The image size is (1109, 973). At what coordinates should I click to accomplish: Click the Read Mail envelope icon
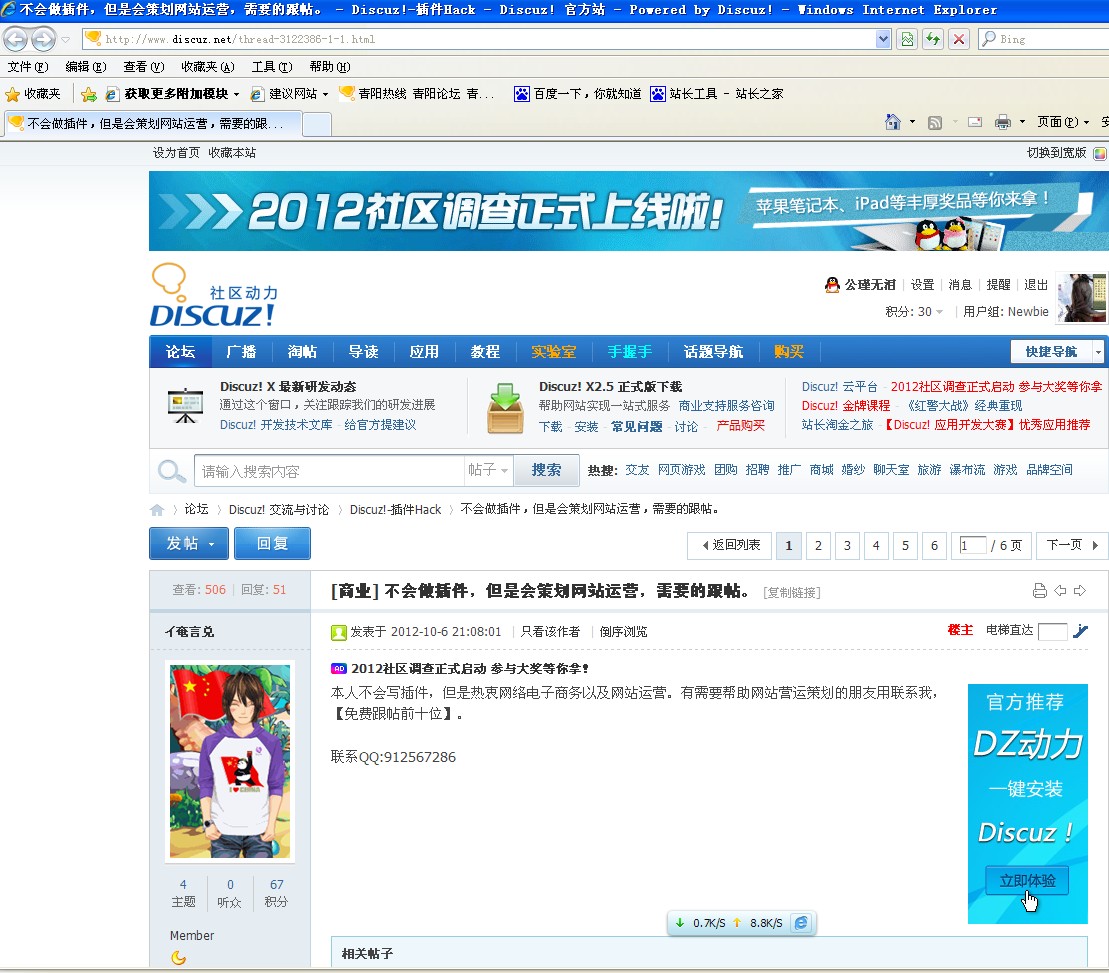click(x=975, y=122)
